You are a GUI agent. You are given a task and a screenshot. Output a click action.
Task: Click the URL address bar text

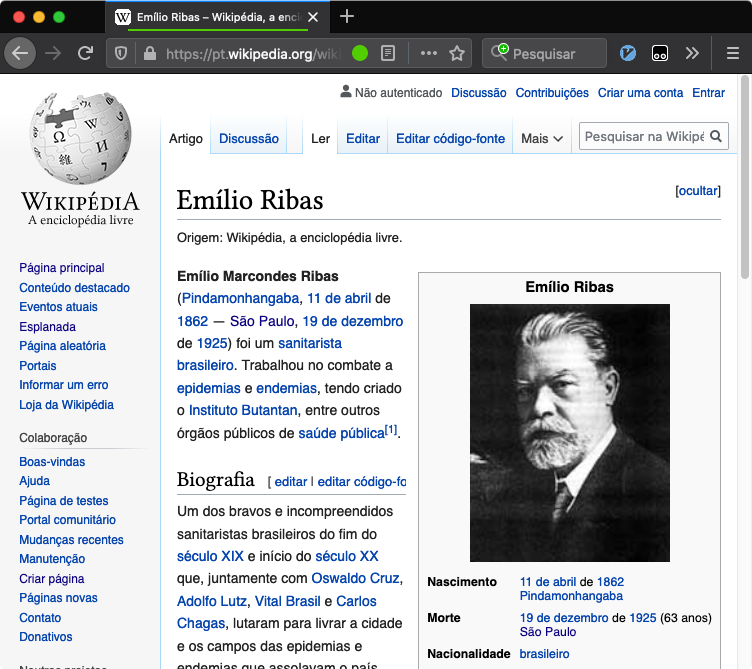pyautogui.click(x=254, y=54)
